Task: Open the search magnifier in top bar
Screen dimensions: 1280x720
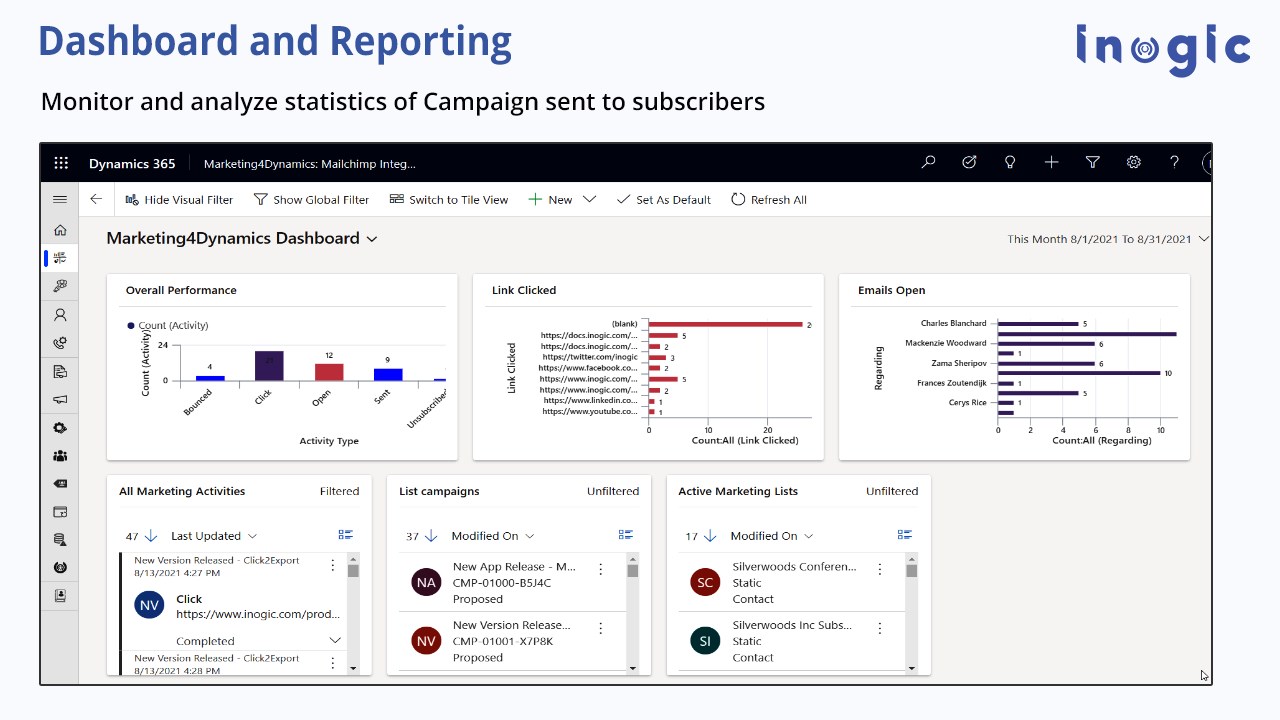Action: pyautogui.click(x=928, y=163)
